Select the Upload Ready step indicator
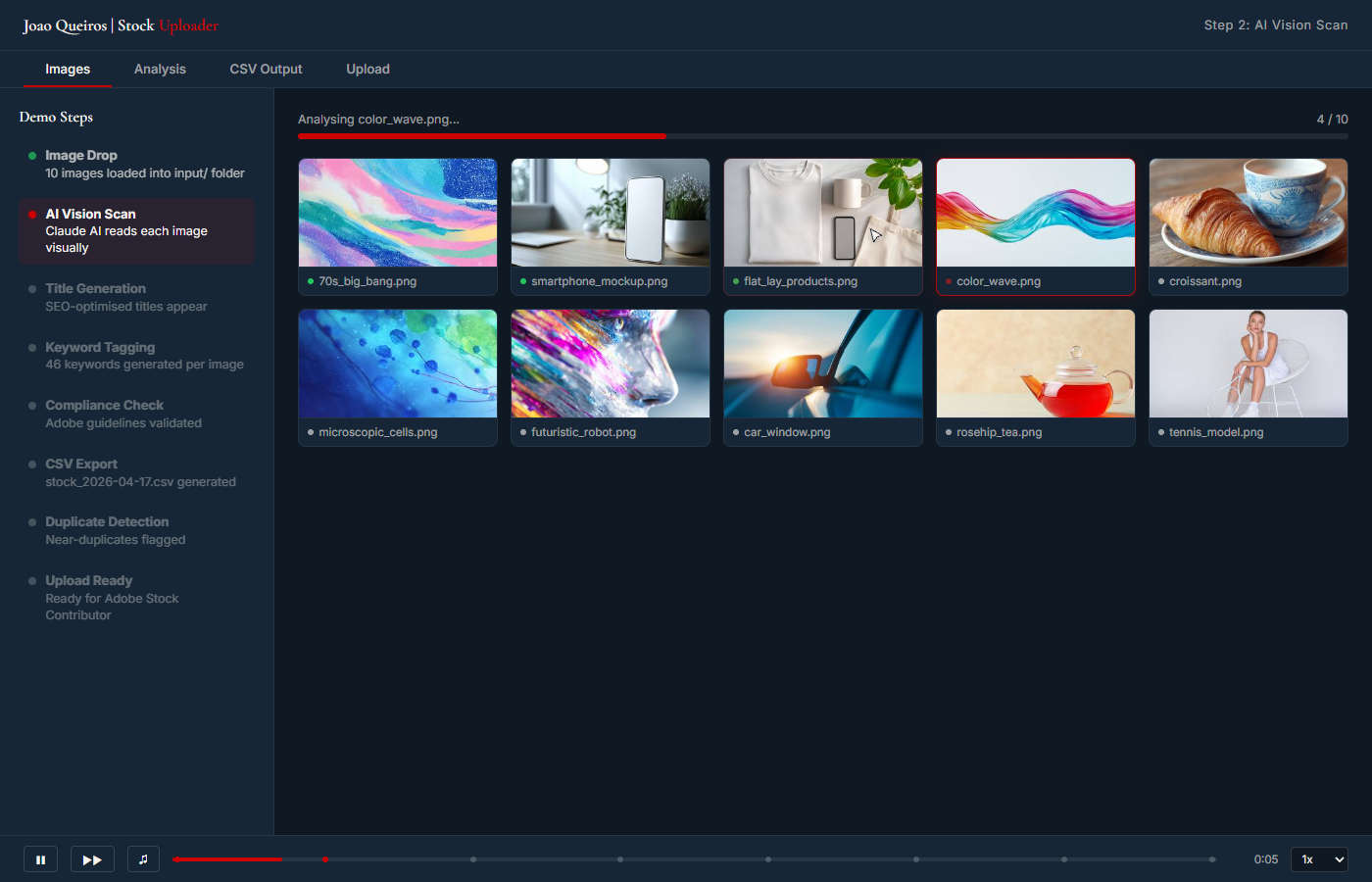The height and width of the screenshot is (882, 1372). (x=32, y=579)
